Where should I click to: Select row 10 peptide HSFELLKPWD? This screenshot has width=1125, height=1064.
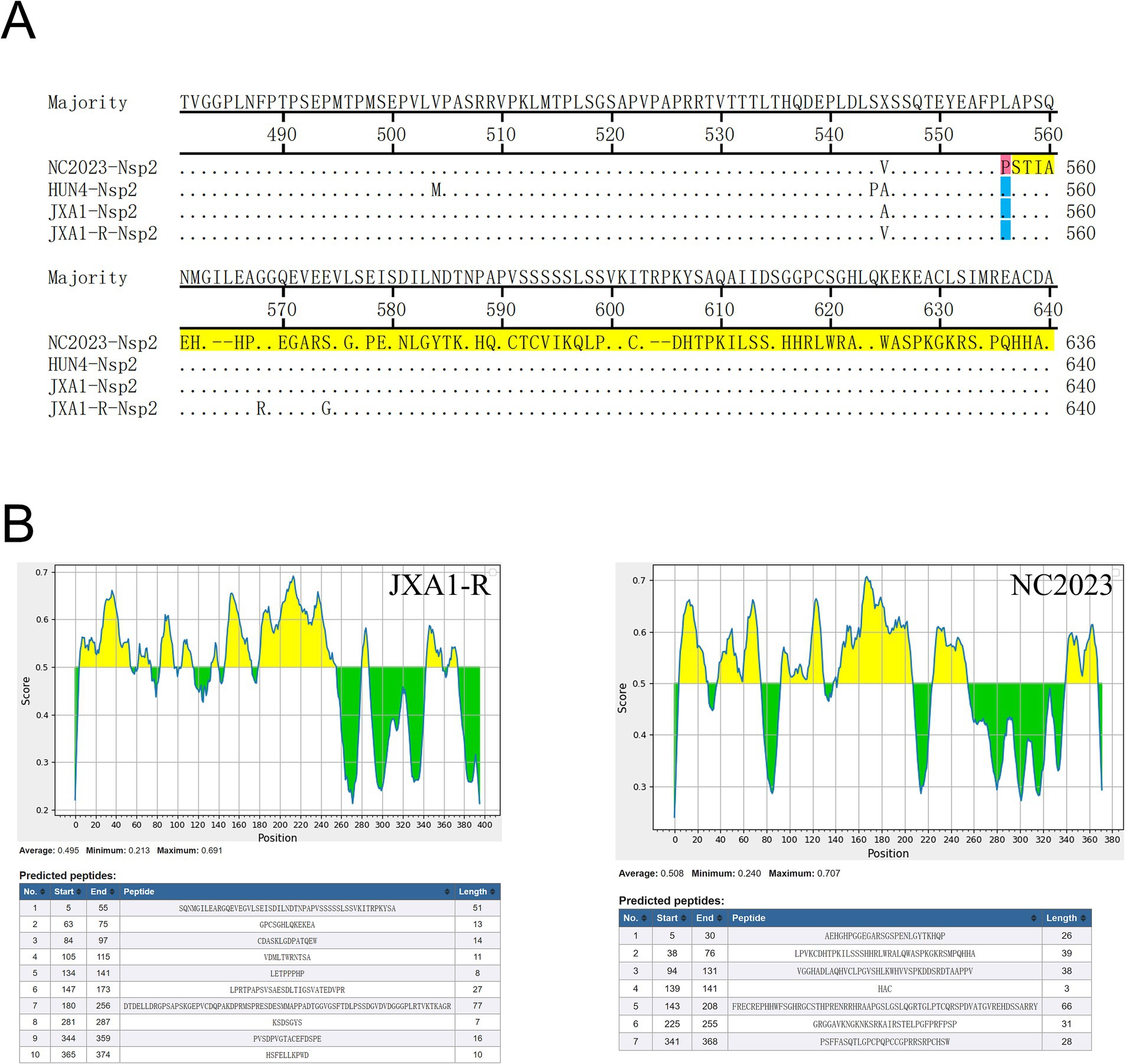click(287, 1055)
